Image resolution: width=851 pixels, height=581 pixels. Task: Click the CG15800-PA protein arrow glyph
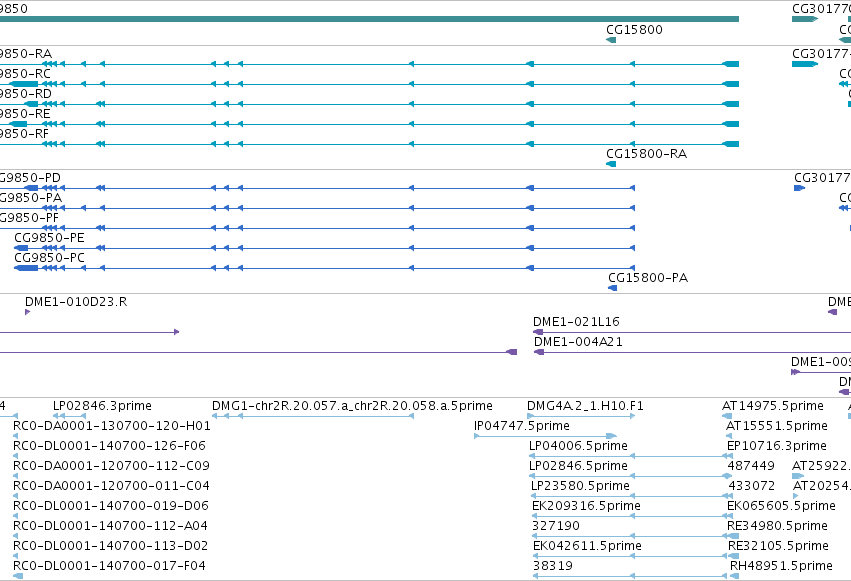(613, 288)
